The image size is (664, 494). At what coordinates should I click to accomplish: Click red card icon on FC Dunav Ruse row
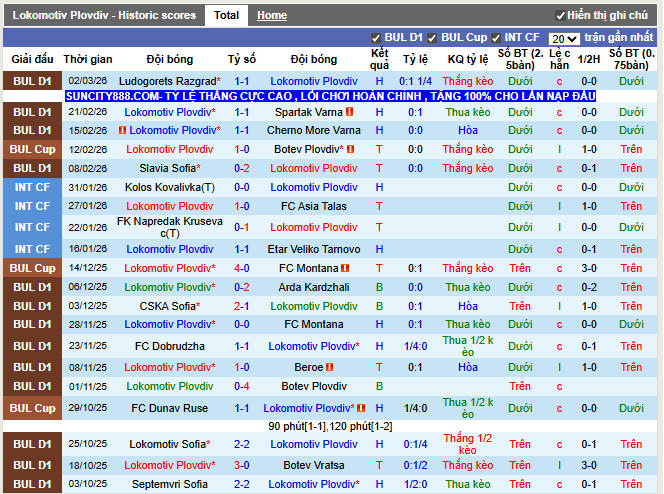361,408
